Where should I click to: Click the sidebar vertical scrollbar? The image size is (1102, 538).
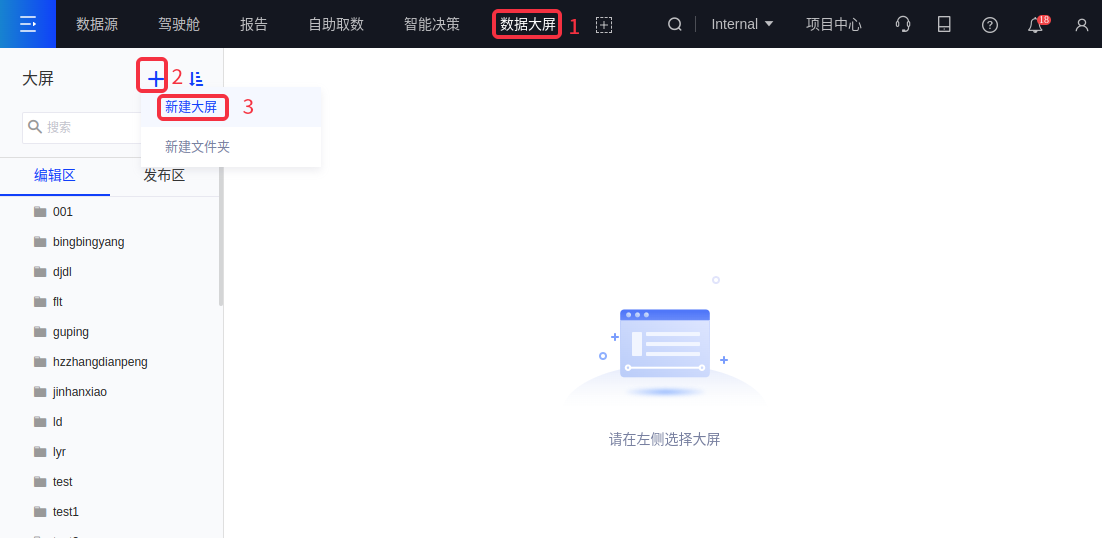(x=221, y=250)
